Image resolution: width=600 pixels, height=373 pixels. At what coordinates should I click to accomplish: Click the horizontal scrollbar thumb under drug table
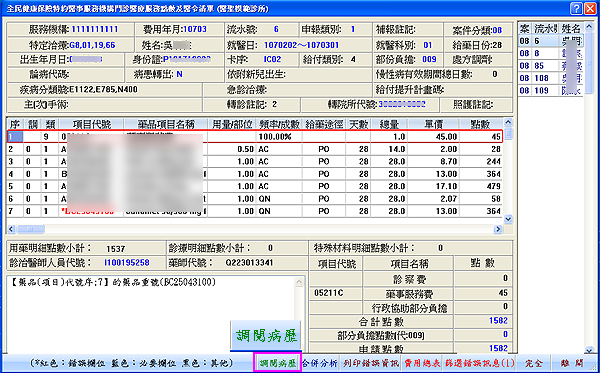[x=30, y=229]
